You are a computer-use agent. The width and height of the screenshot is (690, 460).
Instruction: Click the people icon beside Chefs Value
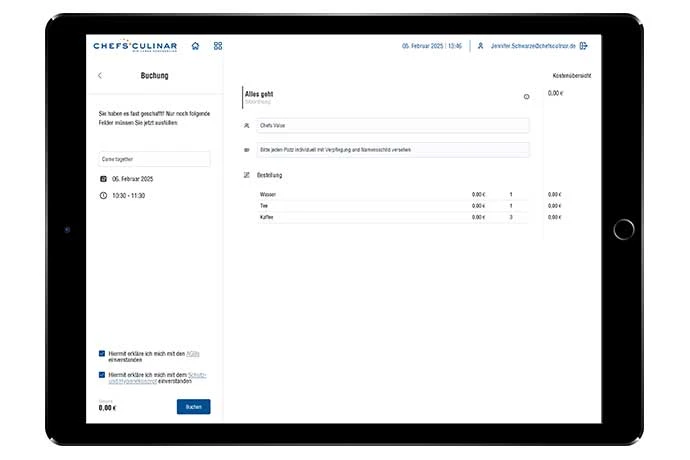point(247,126)
